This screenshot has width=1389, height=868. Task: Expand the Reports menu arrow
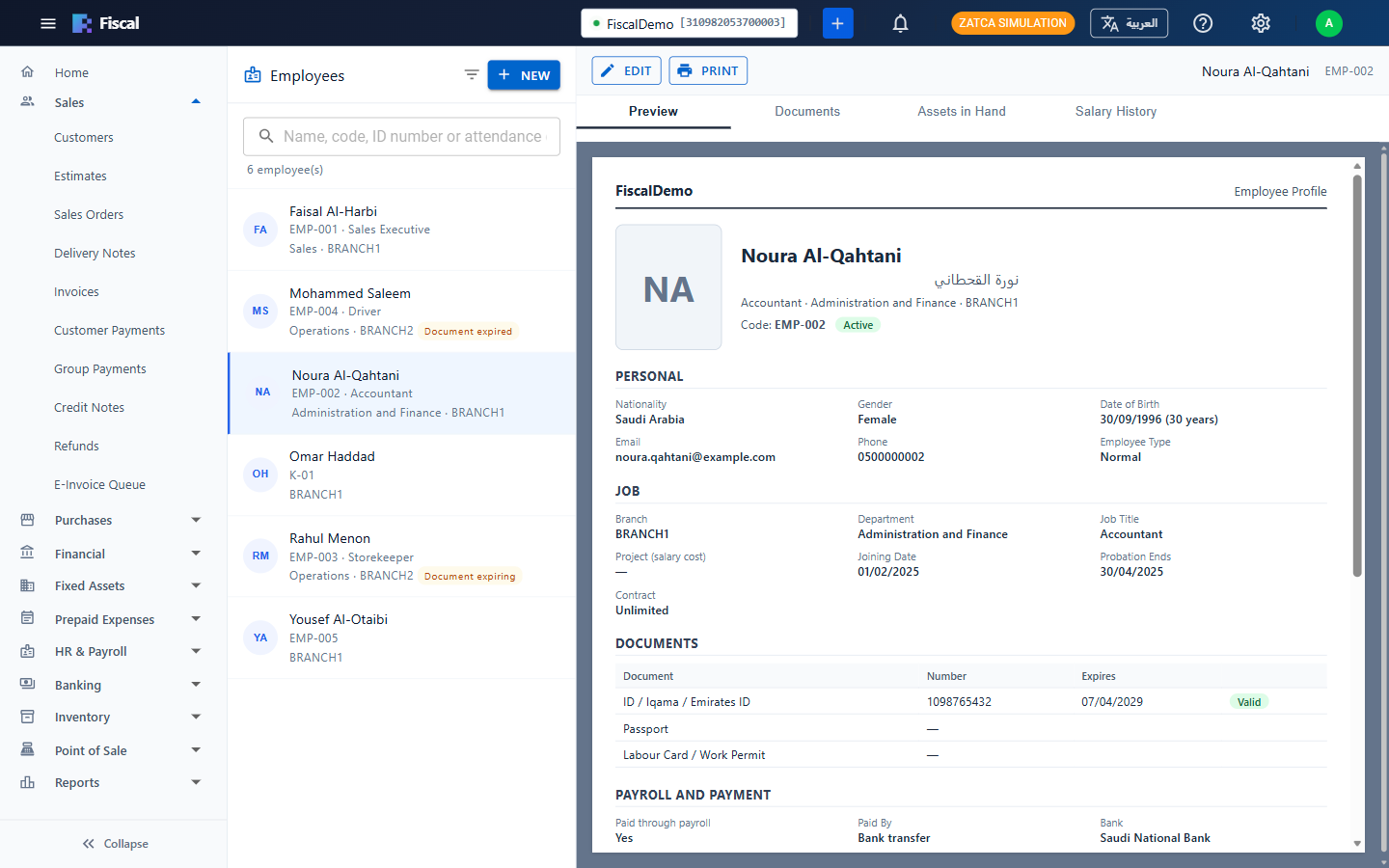point(196,782)
